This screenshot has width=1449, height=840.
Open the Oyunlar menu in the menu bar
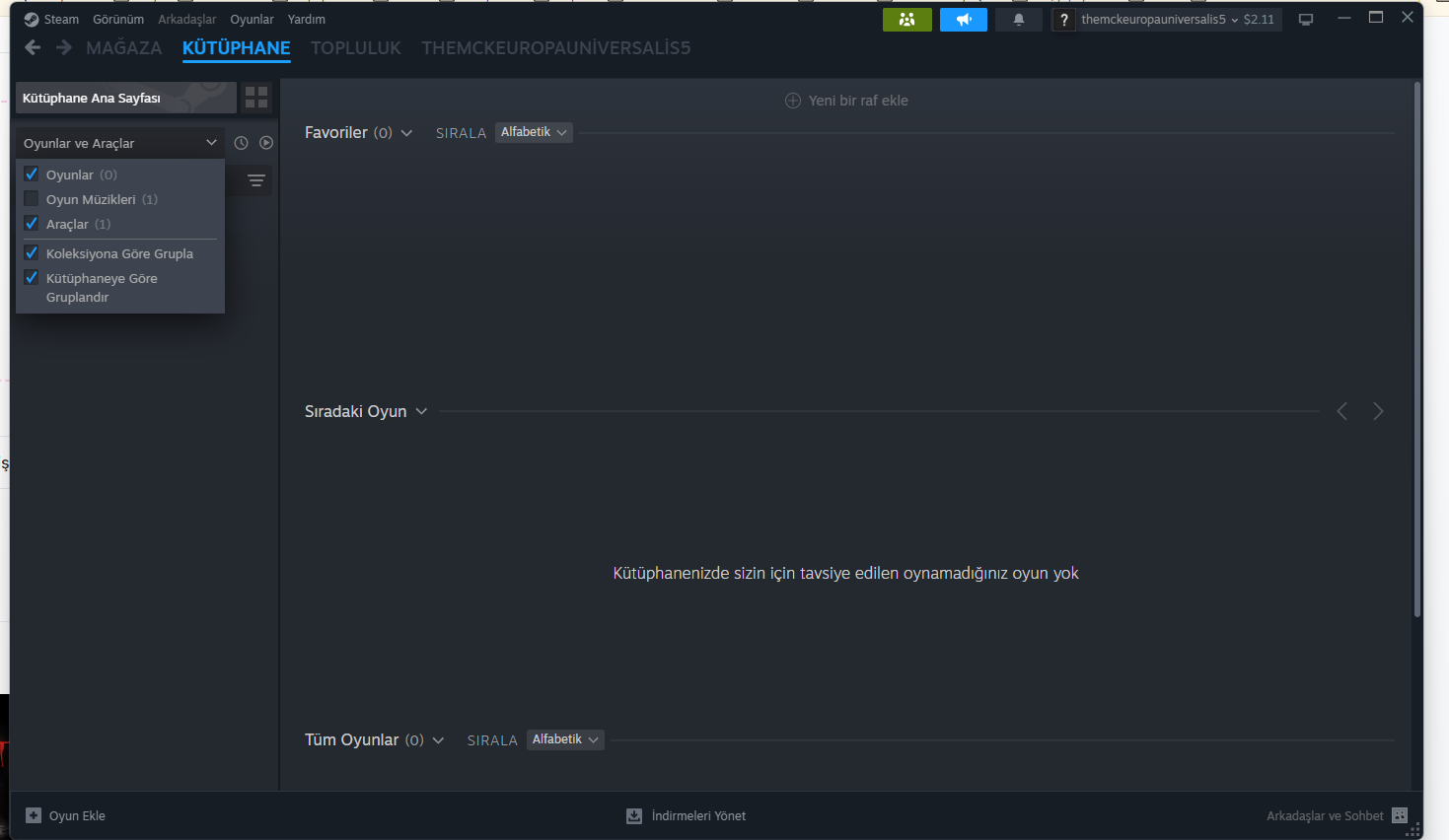(253, 20)
